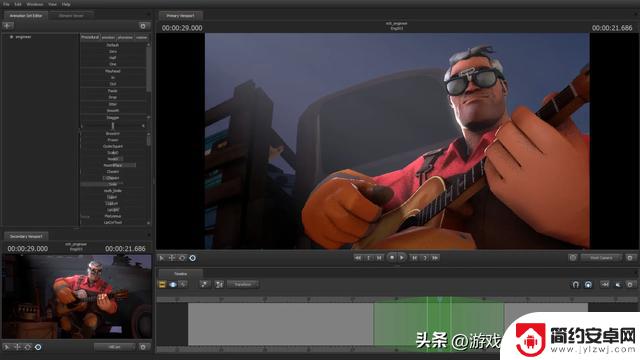Screen dimensions: 640x360
Task: Jump to the first frame
Action: [358, 258]
